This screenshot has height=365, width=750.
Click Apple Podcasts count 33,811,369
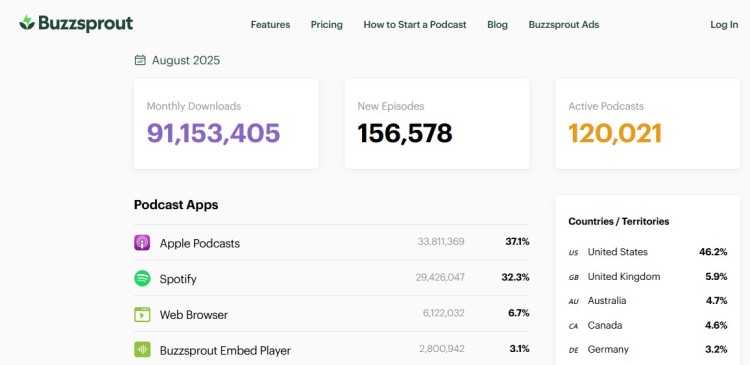(441, 242)
